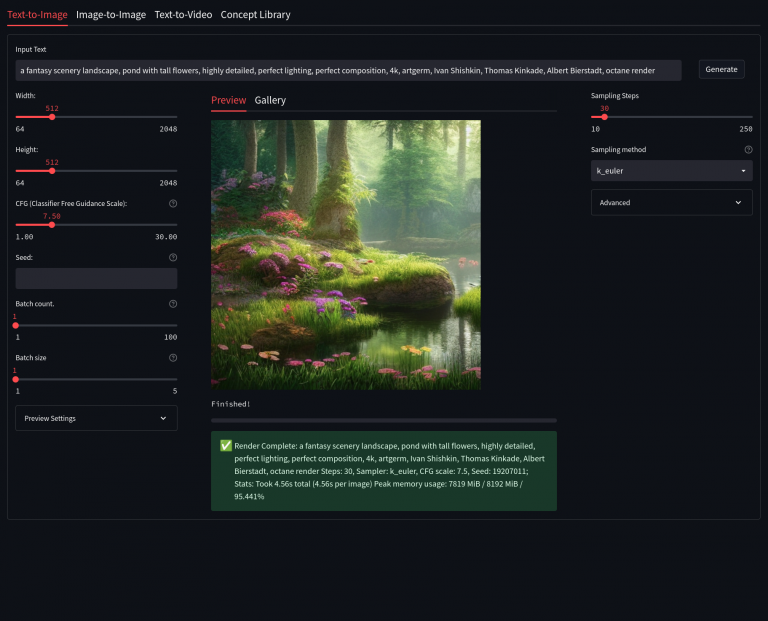
Task: Expand the Advanced options panel
Action: pos(671,202)
